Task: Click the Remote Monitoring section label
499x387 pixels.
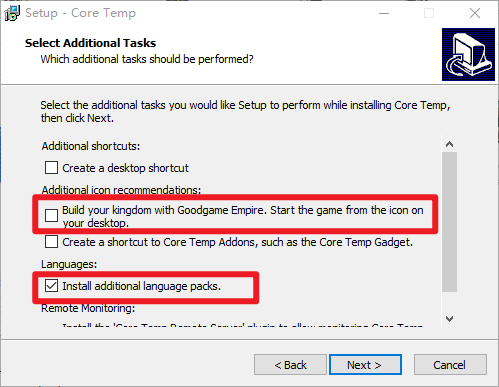Action: coord(88,308)
